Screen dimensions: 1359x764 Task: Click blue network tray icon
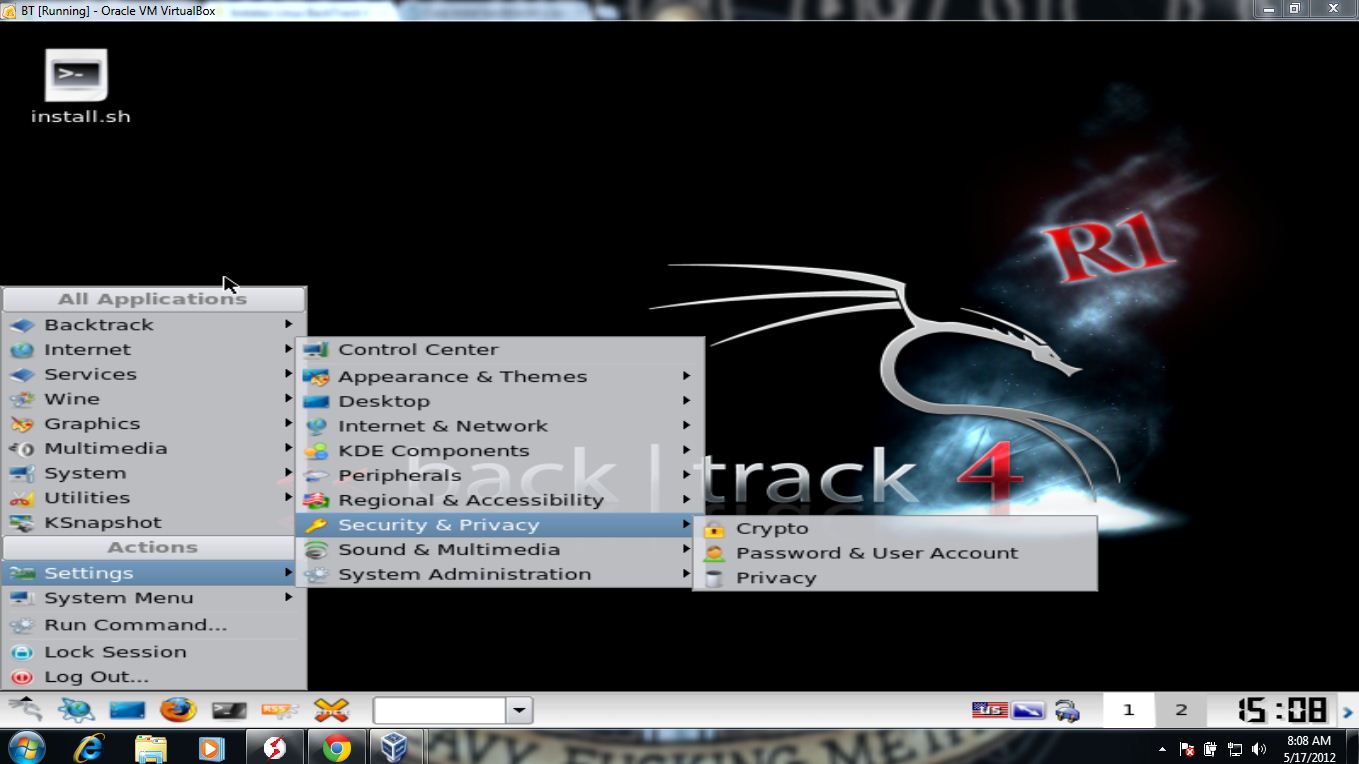1028,710
